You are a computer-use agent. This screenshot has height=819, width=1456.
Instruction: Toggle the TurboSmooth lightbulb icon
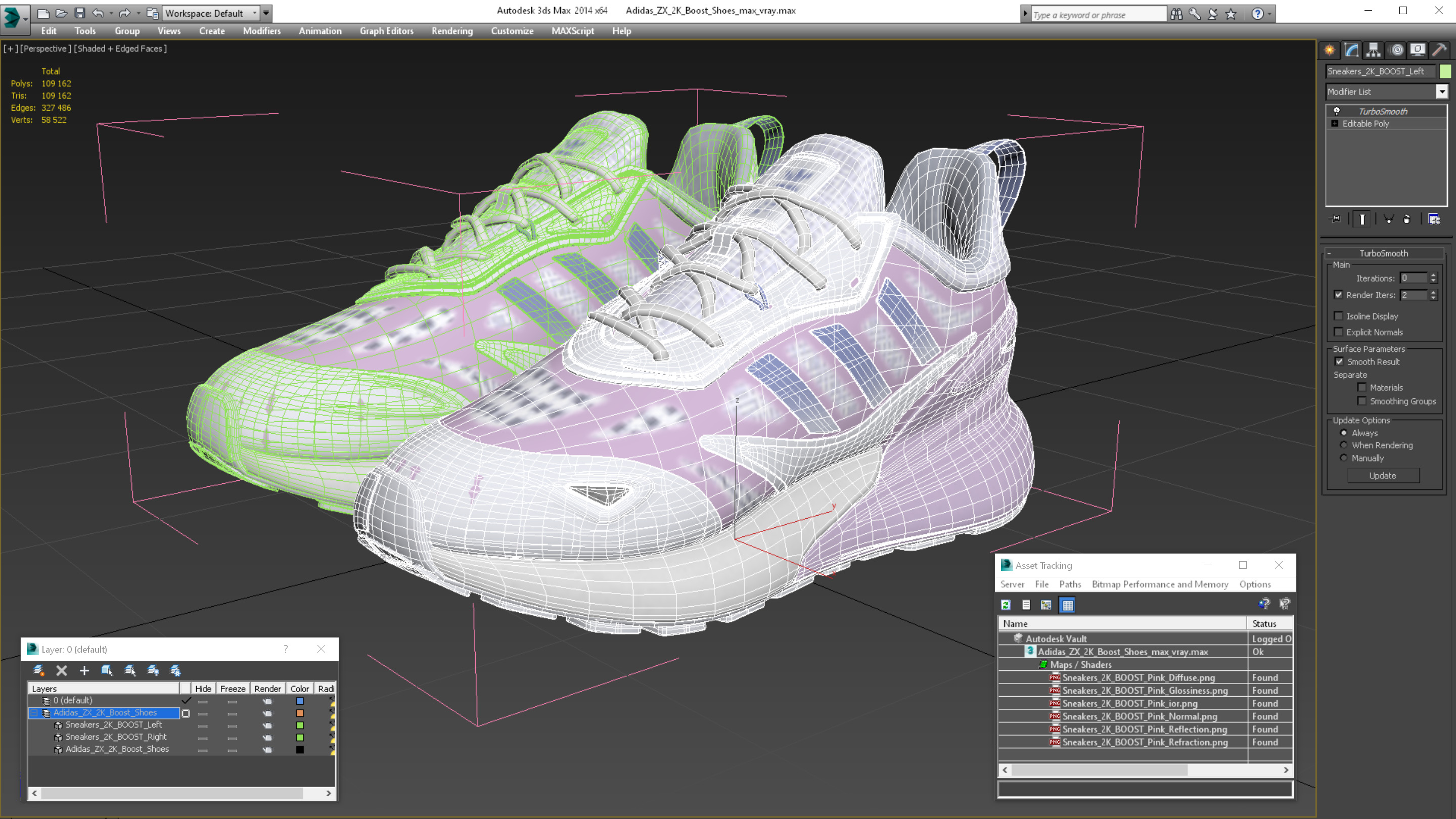pyautogui.click(x=1336, y=111)
